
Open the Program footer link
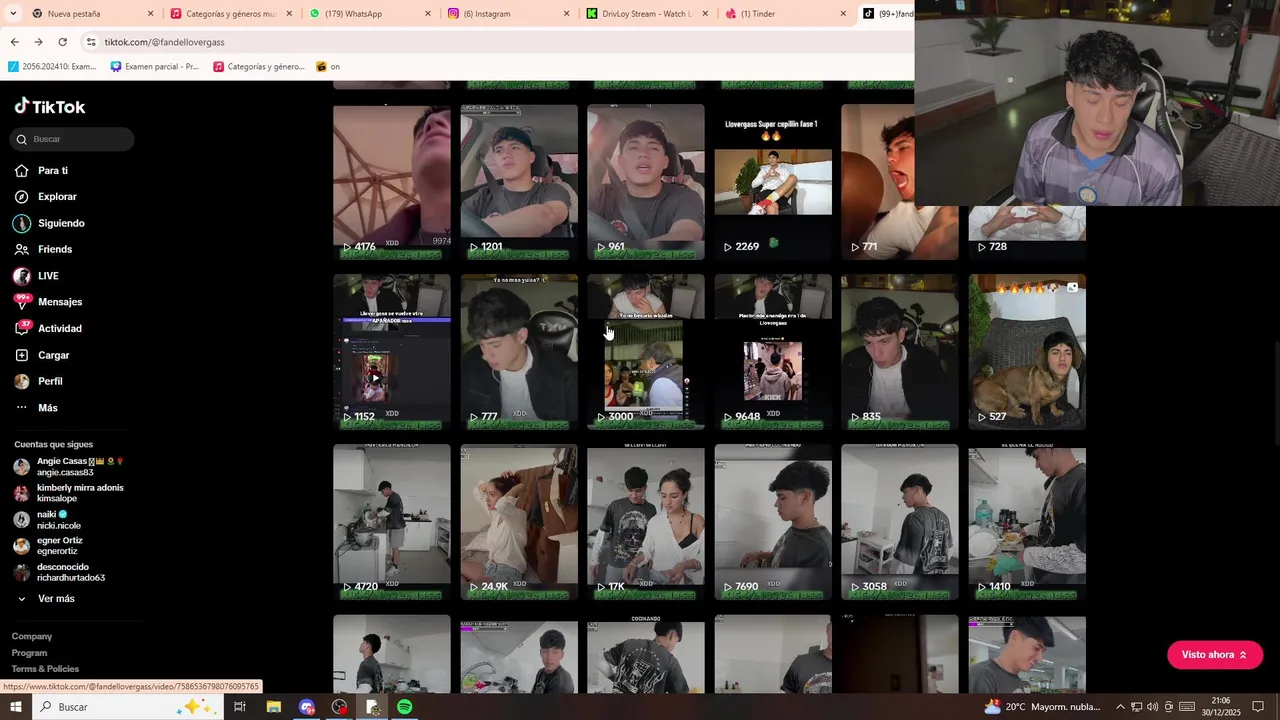point(30,653)
